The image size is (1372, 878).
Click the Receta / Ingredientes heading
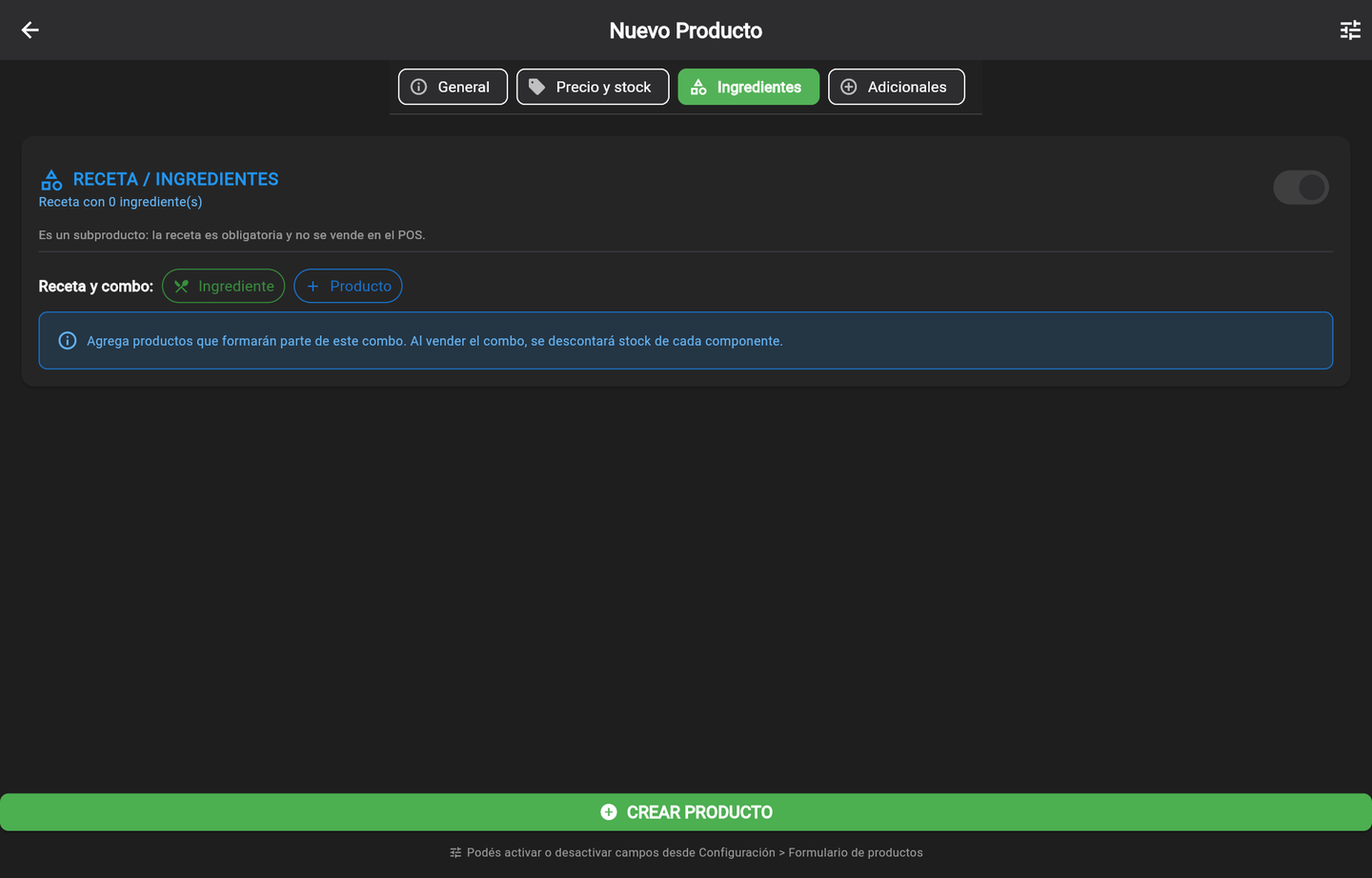[176, 179]
